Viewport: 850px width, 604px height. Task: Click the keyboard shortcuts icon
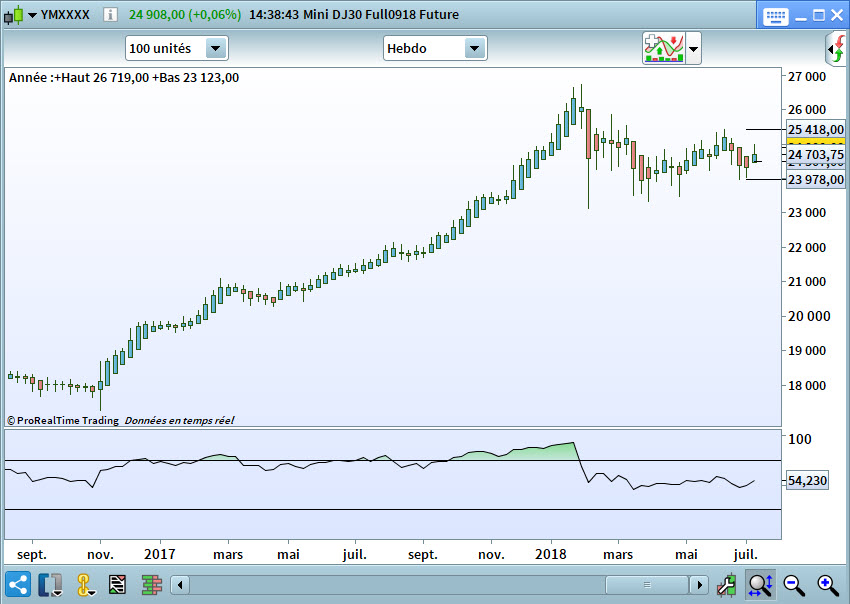pyautogui.click(x=775, y=16)
